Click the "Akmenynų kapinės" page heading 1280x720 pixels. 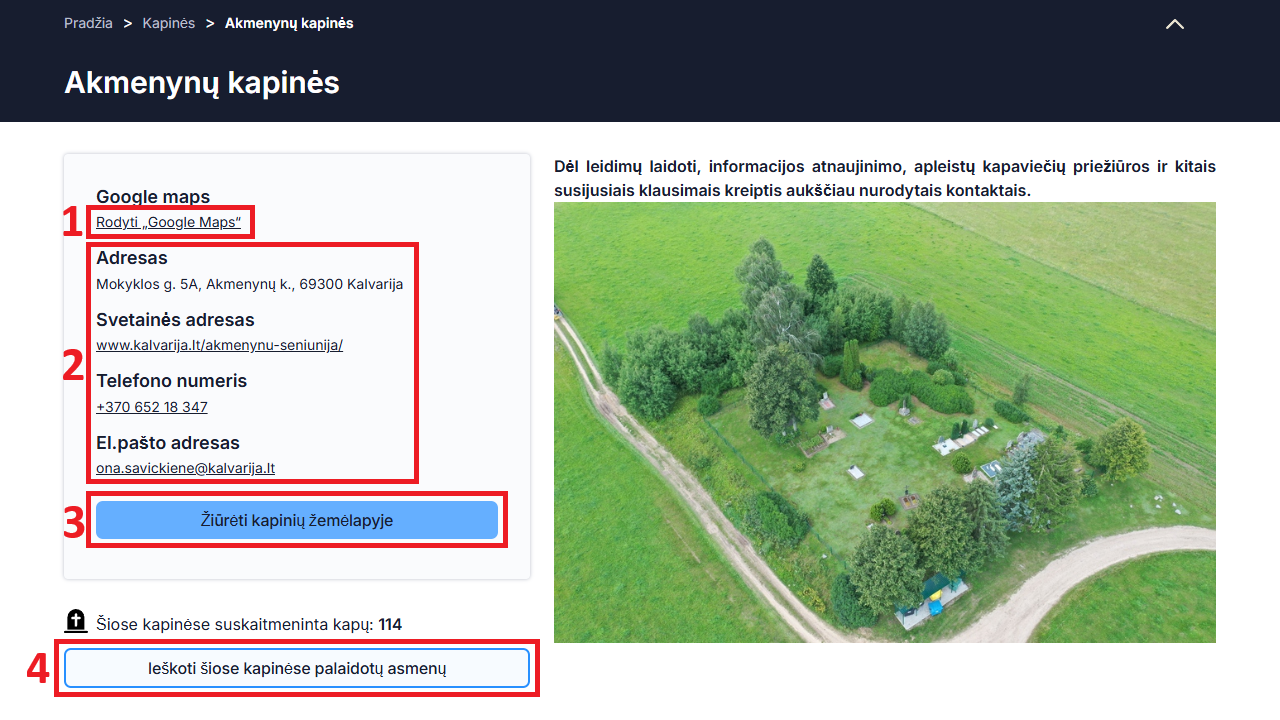pos(202,82)
